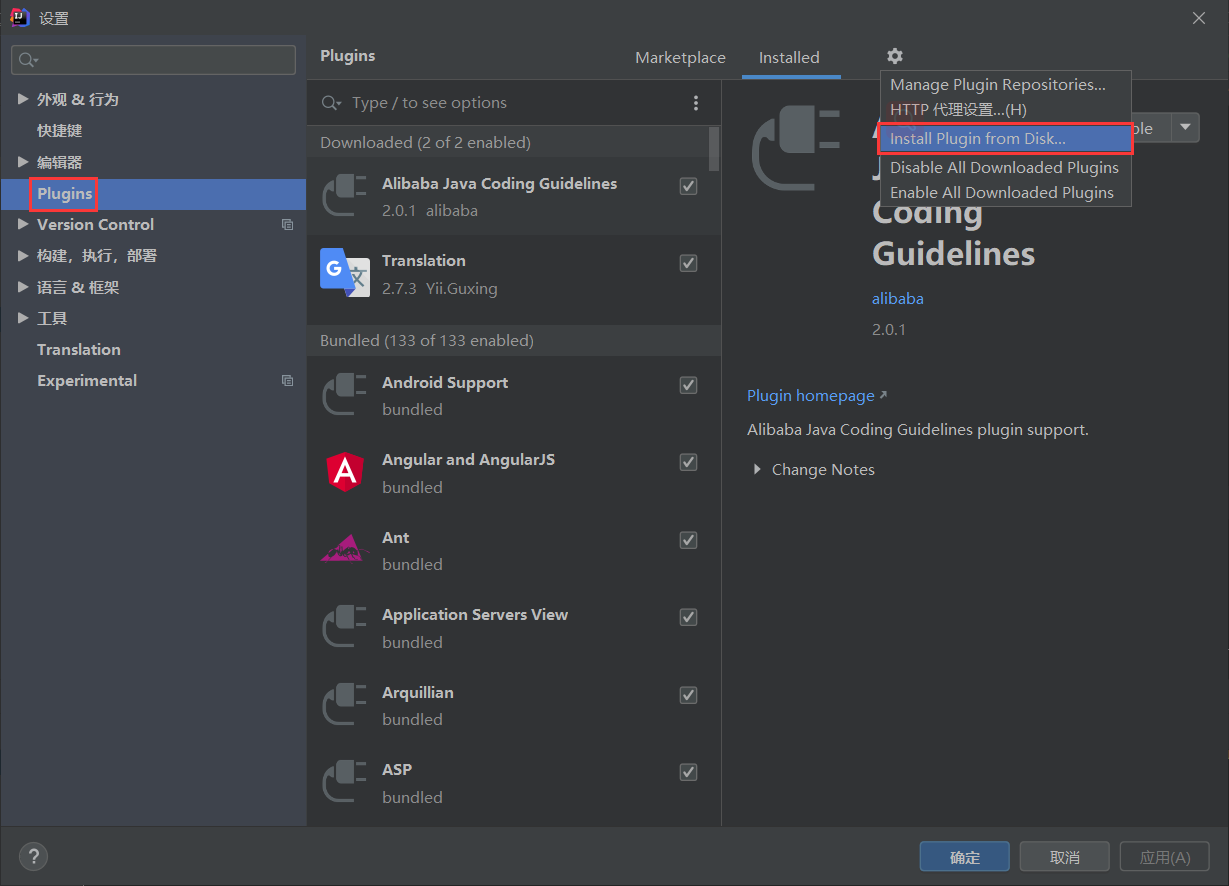
Task: Open the plugin settings gear icon
Action: pos(894,57)
